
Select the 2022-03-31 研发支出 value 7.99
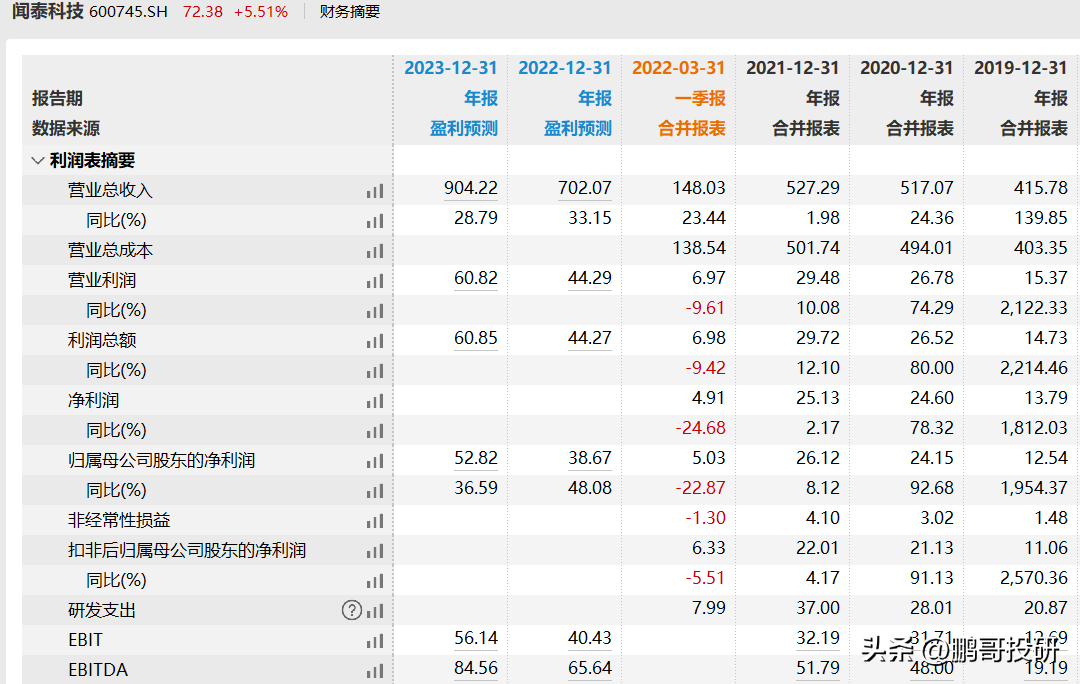pyautogui.click(x=709, y=608)
